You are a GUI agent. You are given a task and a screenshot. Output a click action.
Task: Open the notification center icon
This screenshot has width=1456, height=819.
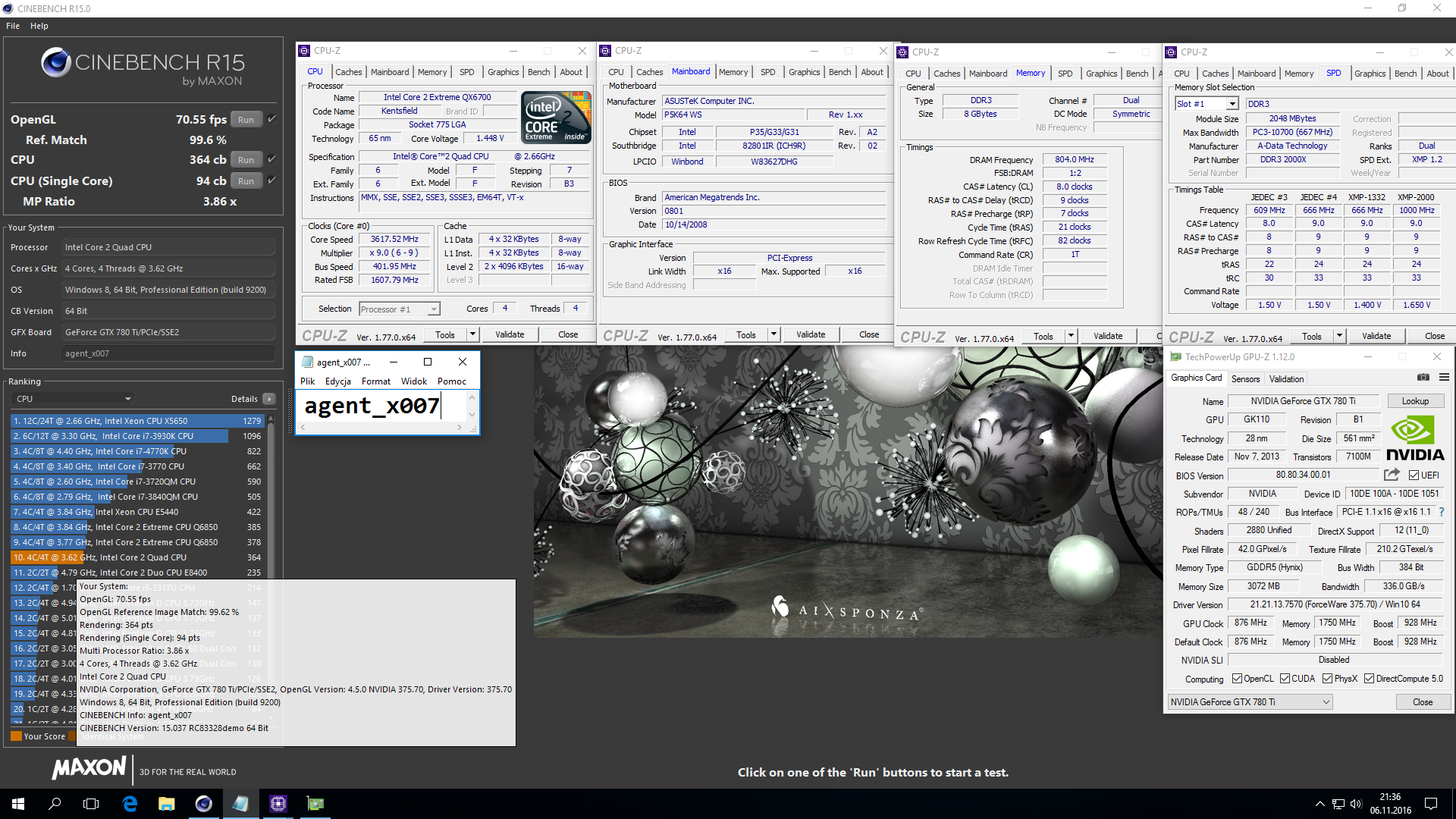point(1431,804)
